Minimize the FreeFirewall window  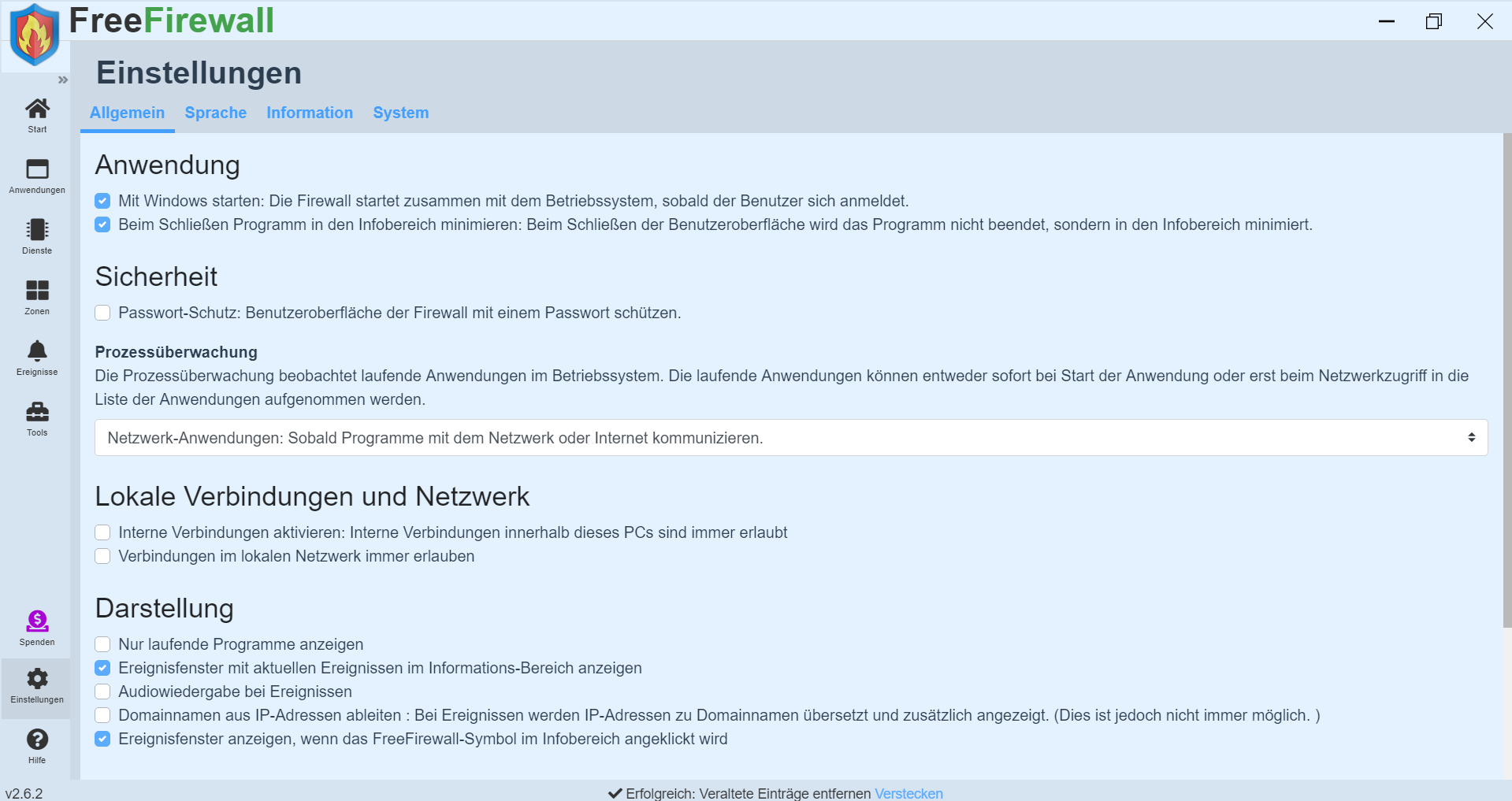(x=1387, y=21)
